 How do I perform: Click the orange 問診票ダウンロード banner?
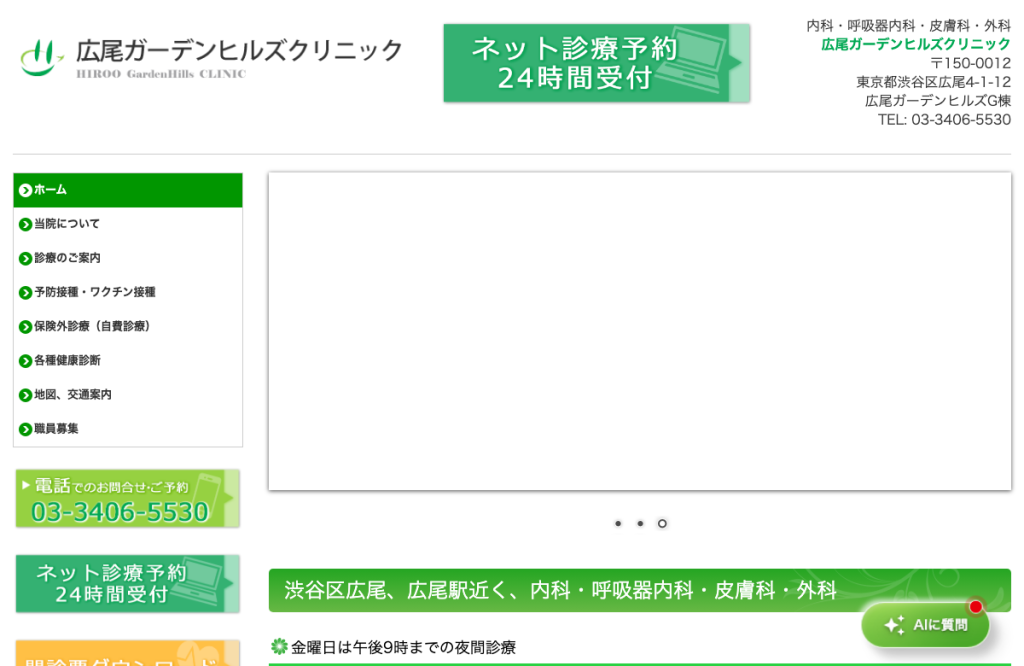click(x=128, y=653)
